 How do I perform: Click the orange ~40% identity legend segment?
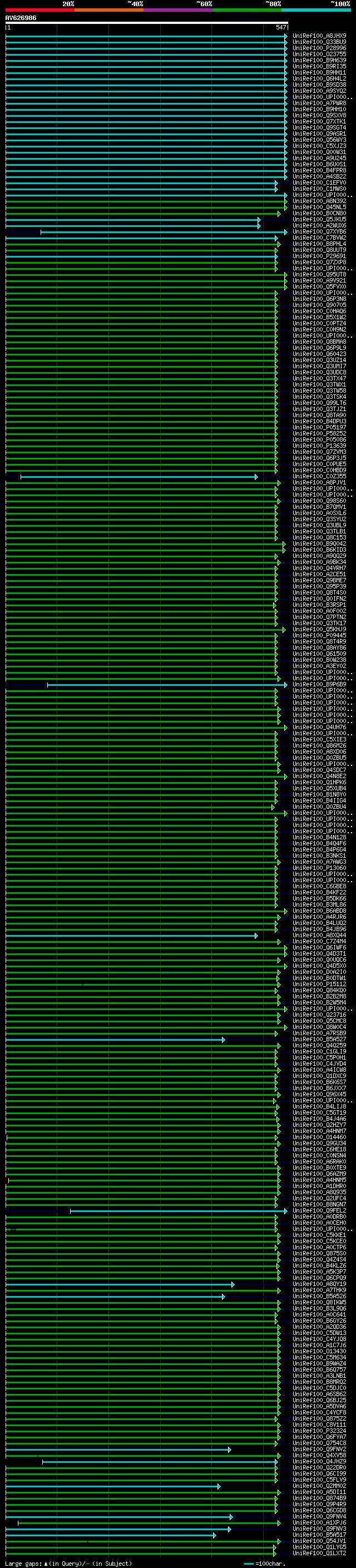pyautogui.click(x=110, y=10)
